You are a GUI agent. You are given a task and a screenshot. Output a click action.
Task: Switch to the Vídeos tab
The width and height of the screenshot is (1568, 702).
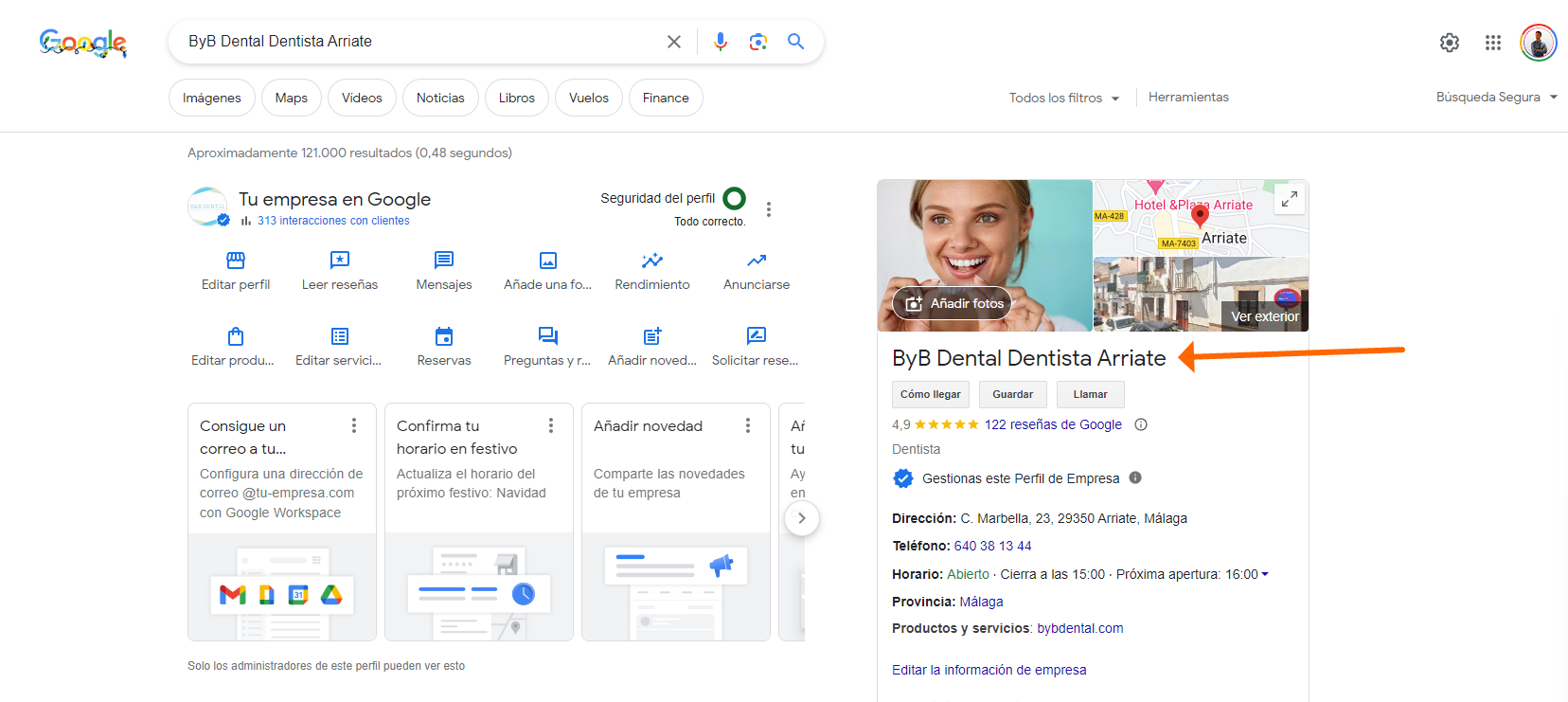(x=362, y=98)
